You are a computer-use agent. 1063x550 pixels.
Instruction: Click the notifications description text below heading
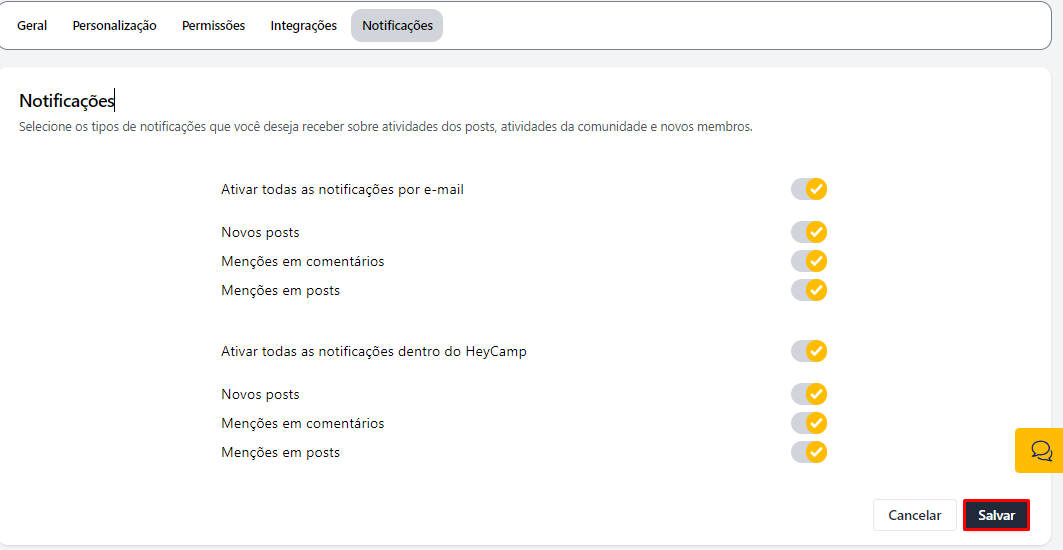(x=385, y=127)
